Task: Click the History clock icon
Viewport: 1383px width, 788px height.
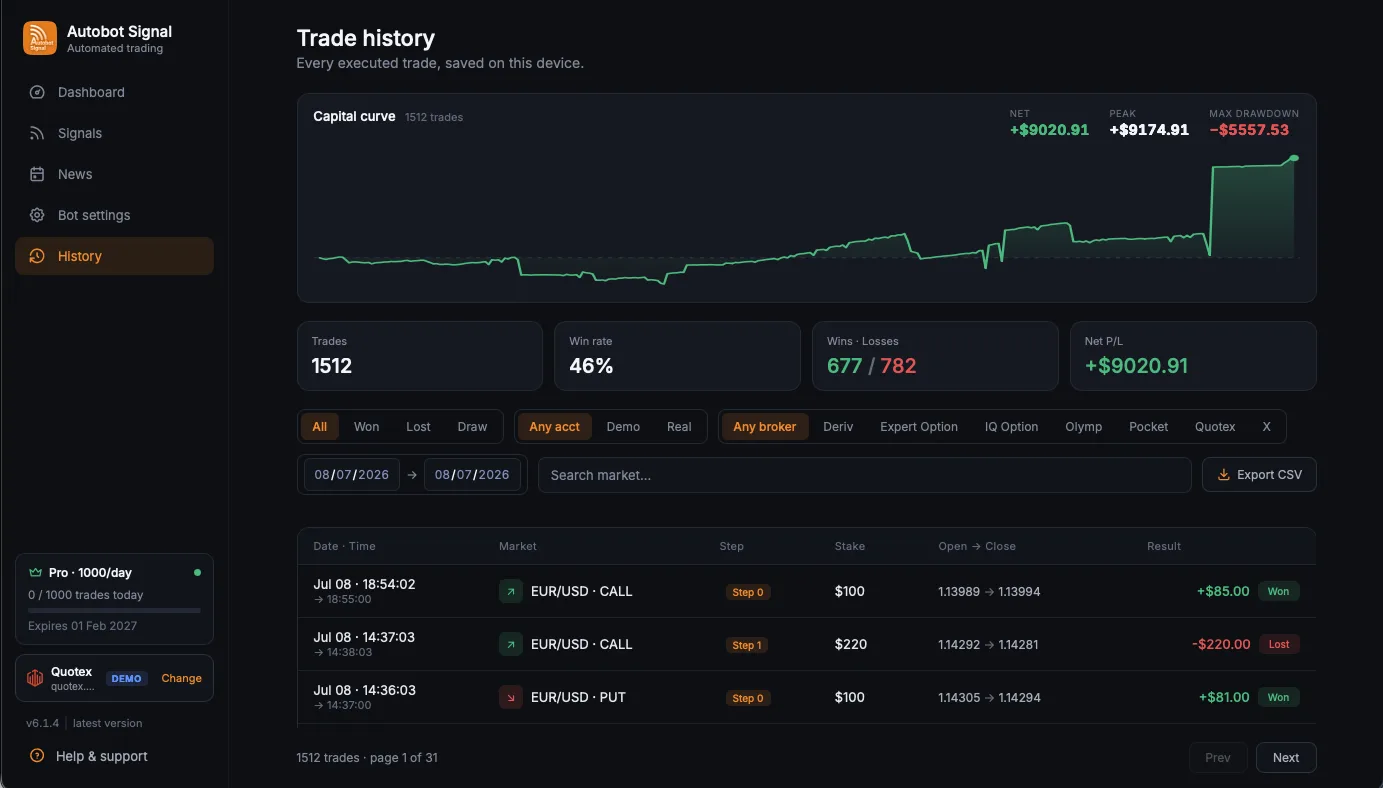Action: coord(37,256)
